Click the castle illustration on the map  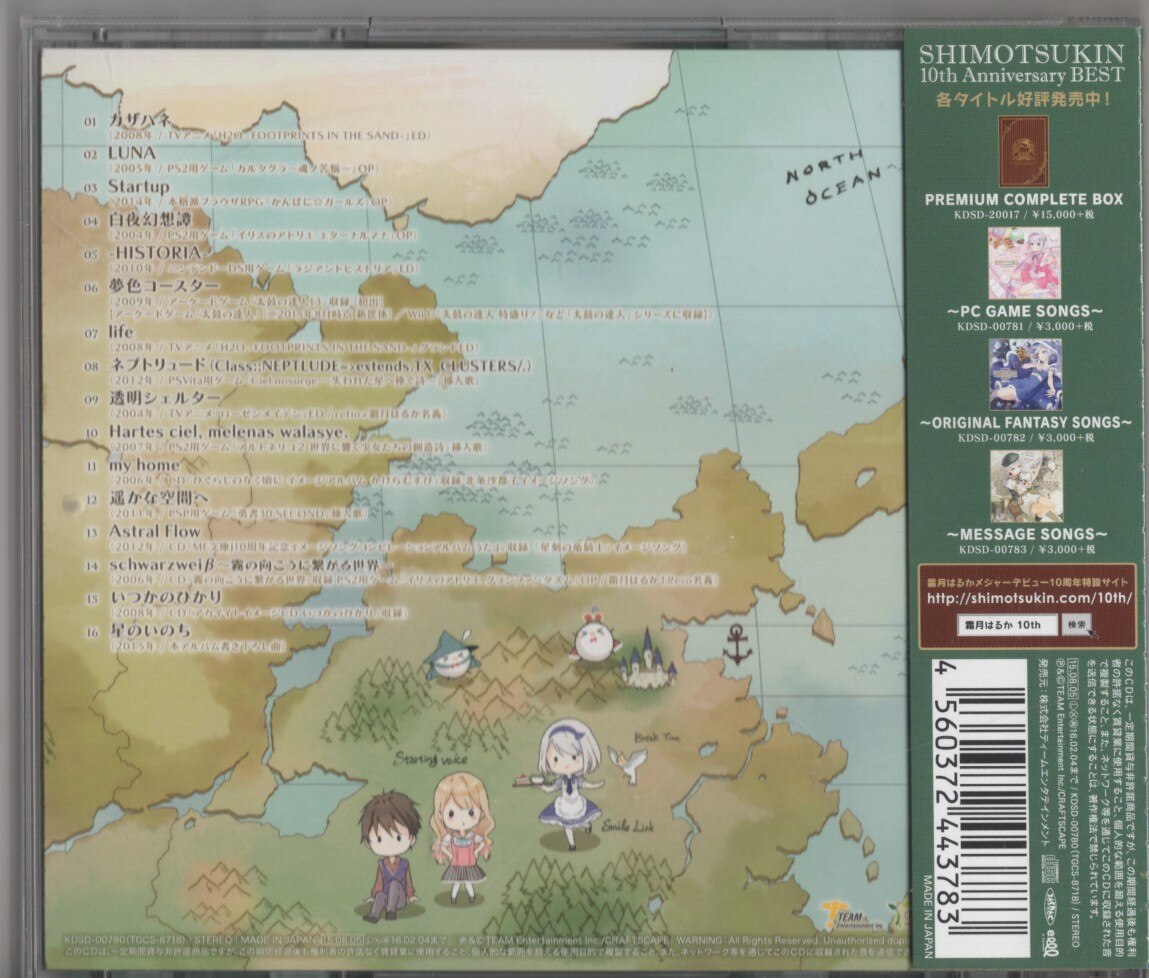[x=648, y=658]
